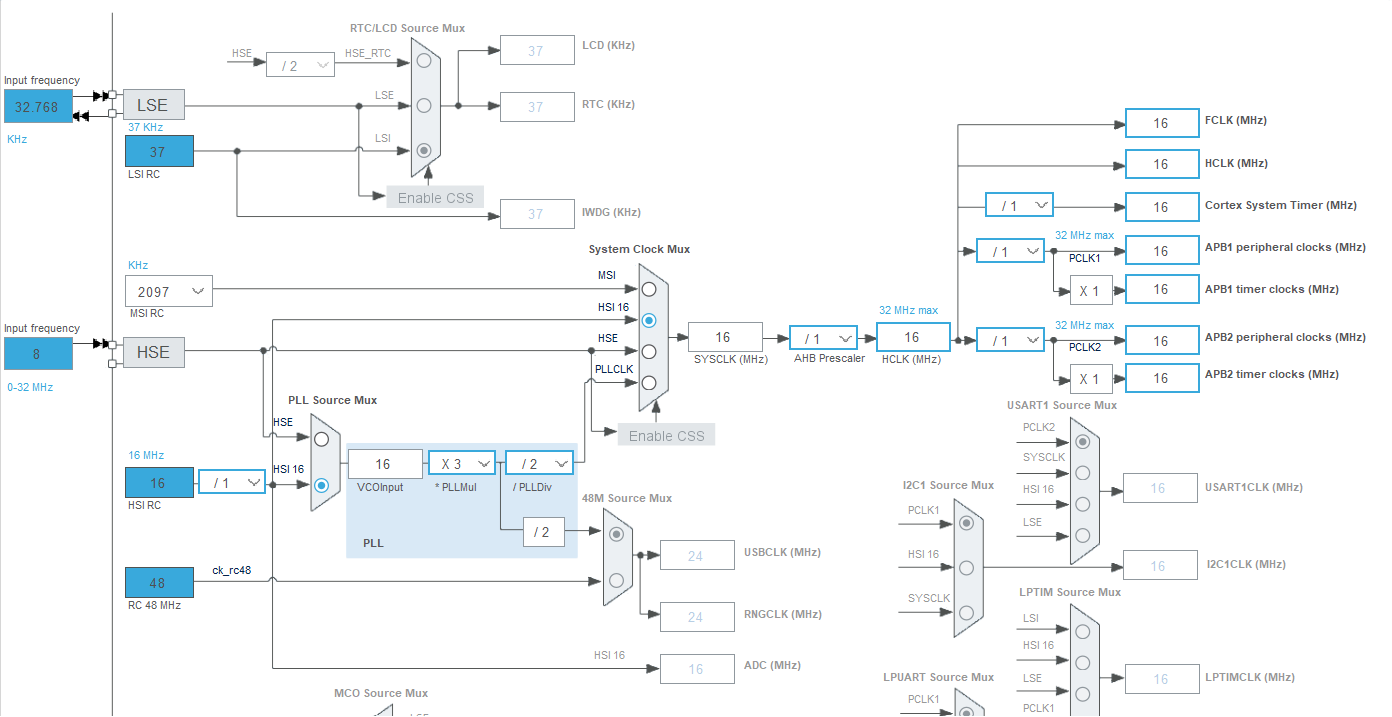Select ck_rc48 input in 48M Source Mux
1392x717 pixels.
pos(616,580)
